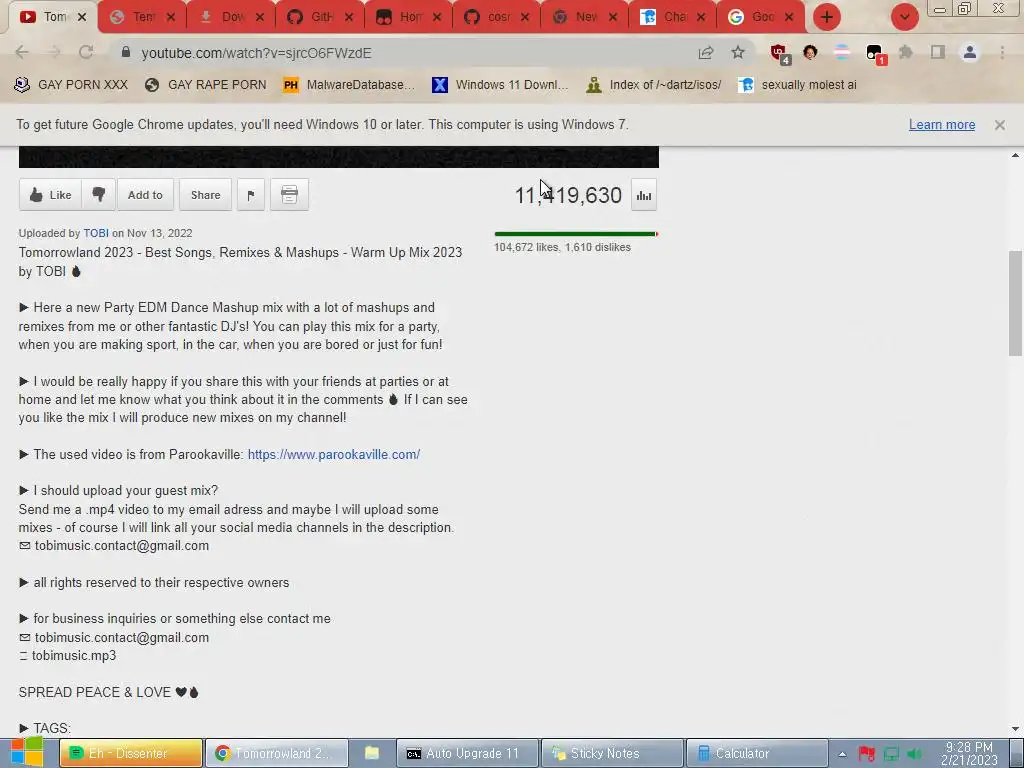The height and width of the screenshot is (768, 1024).
Task: Click the browser forward arrow
Action: point(54,52)
